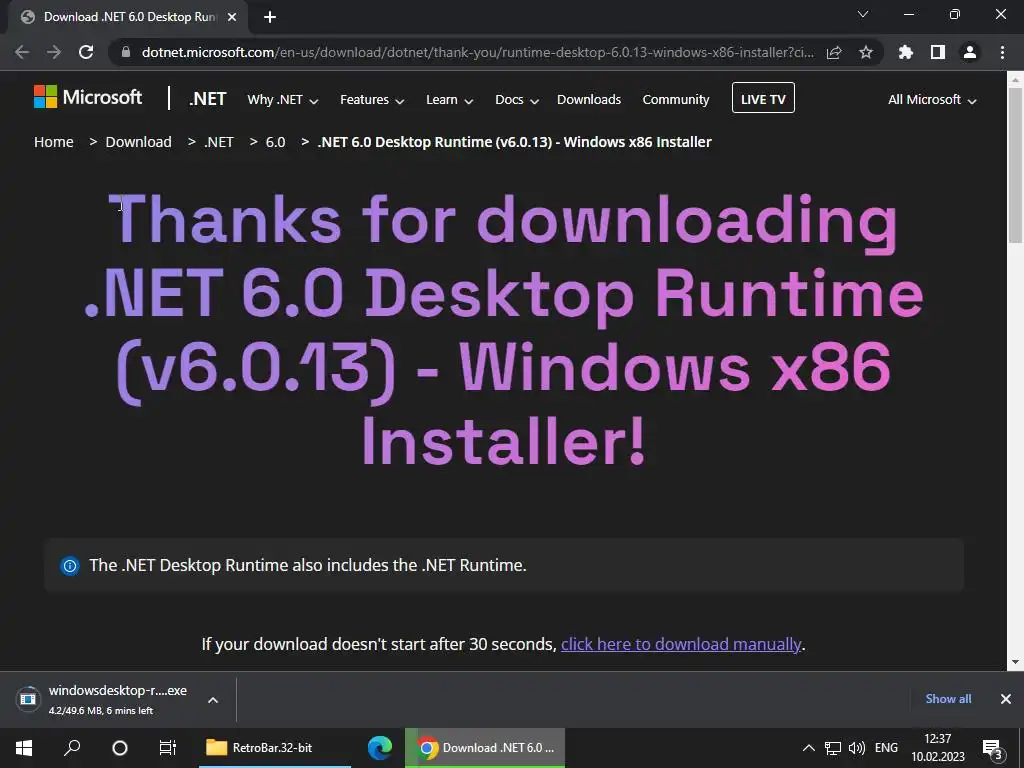Open clock showing 12:37
This screenshot has width=1024, height=768.
[938, 748]
